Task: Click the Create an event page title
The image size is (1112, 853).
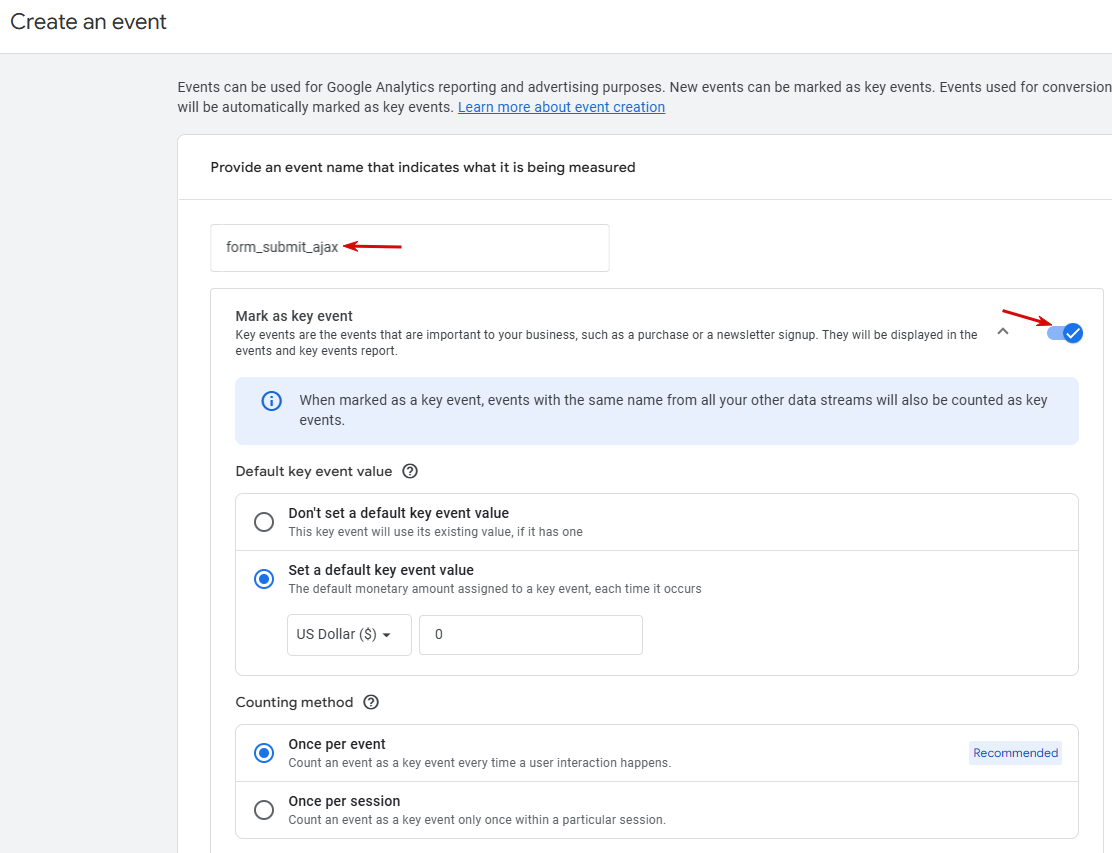Action: pos(89,22)
